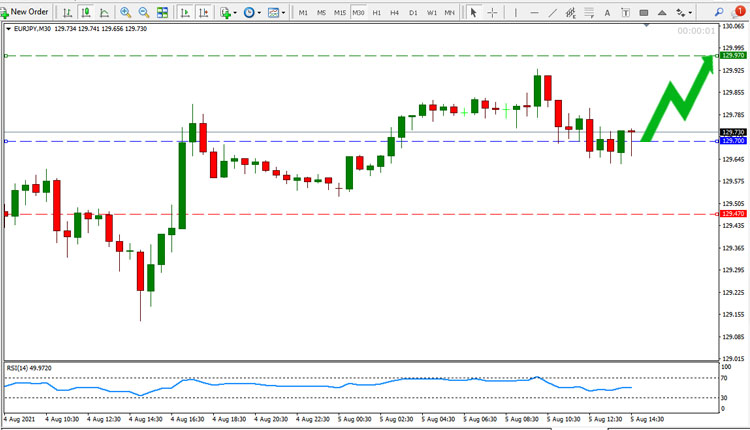Zoom out of the chart

click(x=143, y=12)
